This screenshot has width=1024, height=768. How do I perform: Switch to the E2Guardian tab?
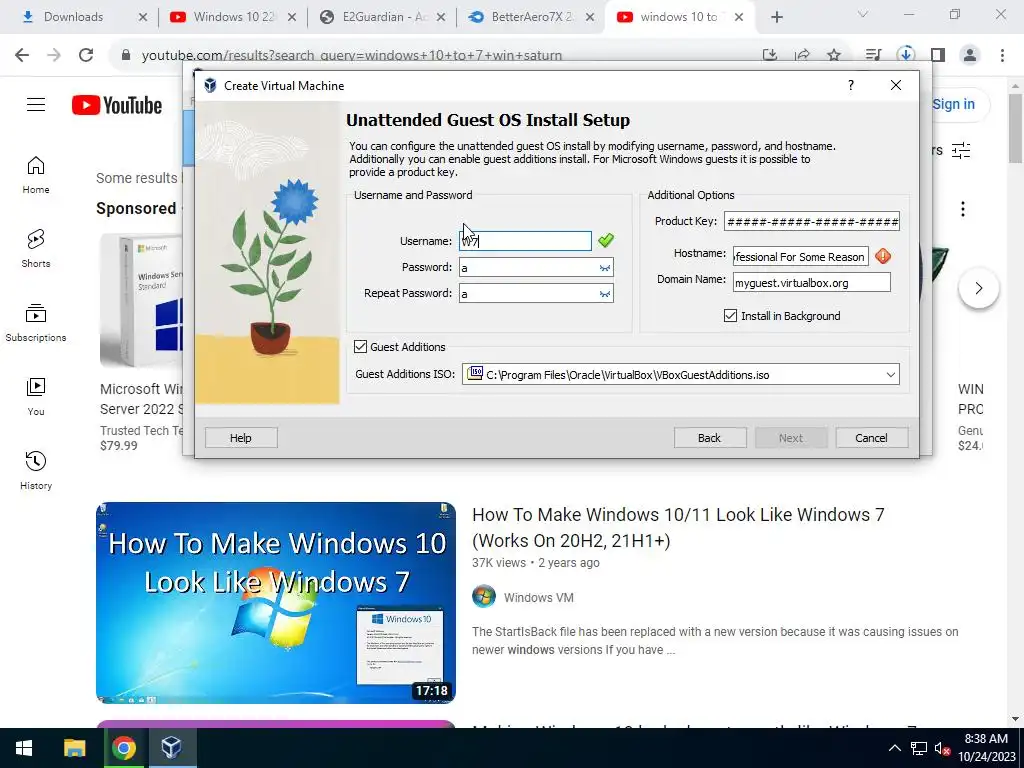pyautogui.click(x=382, y=17)
